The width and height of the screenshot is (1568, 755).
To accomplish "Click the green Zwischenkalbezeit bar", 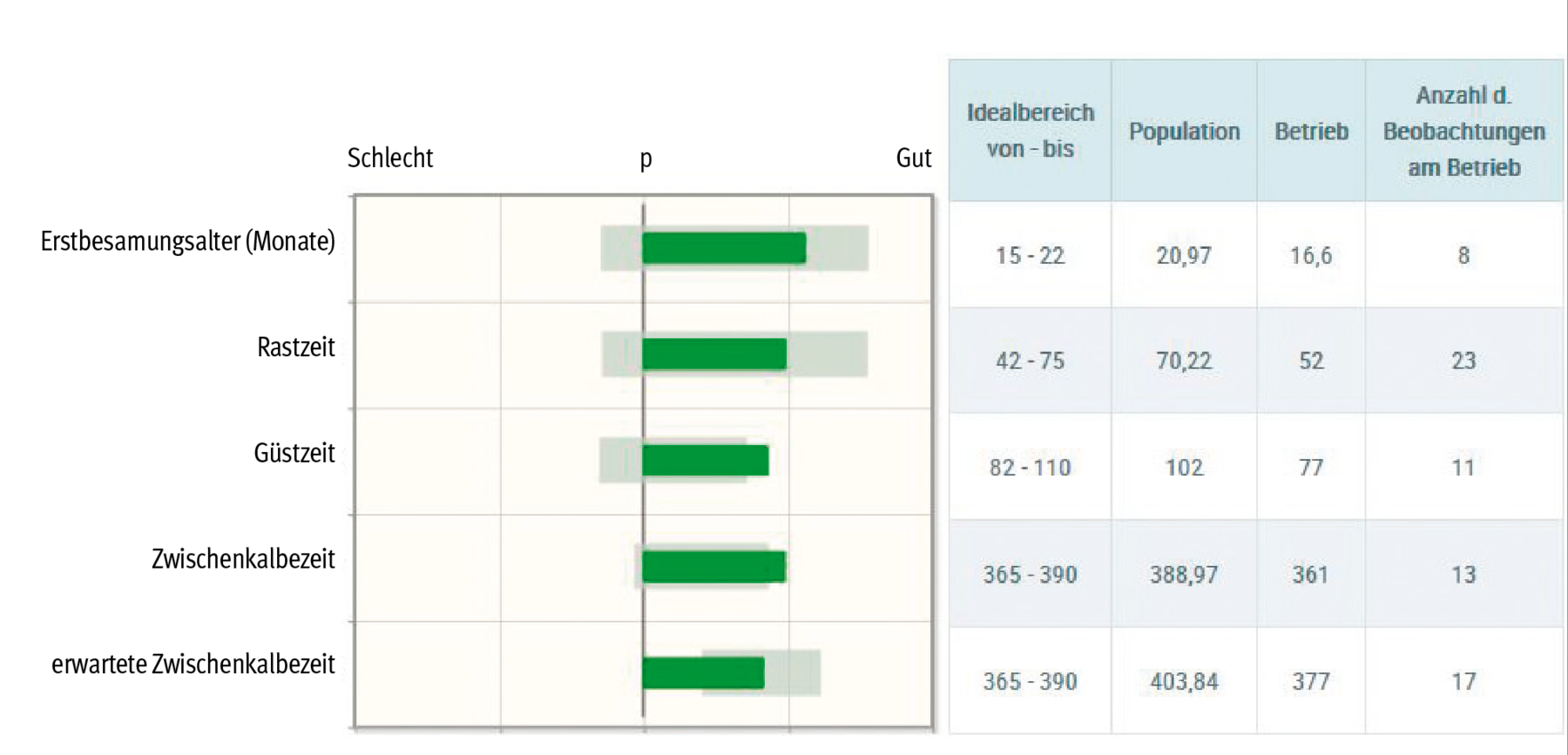I will tap(713, 567).
